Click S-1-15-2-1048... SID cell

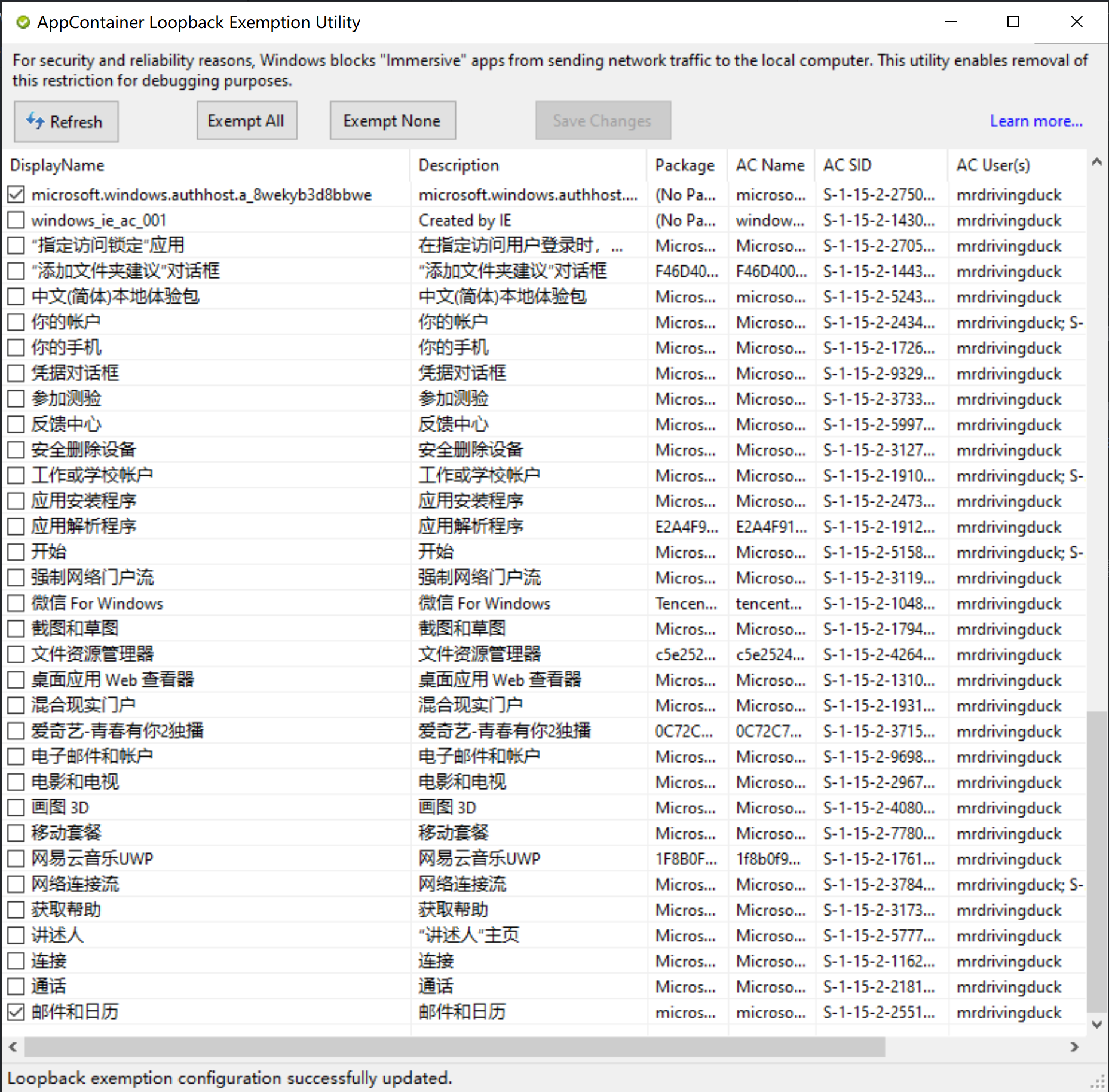(879, 603)
